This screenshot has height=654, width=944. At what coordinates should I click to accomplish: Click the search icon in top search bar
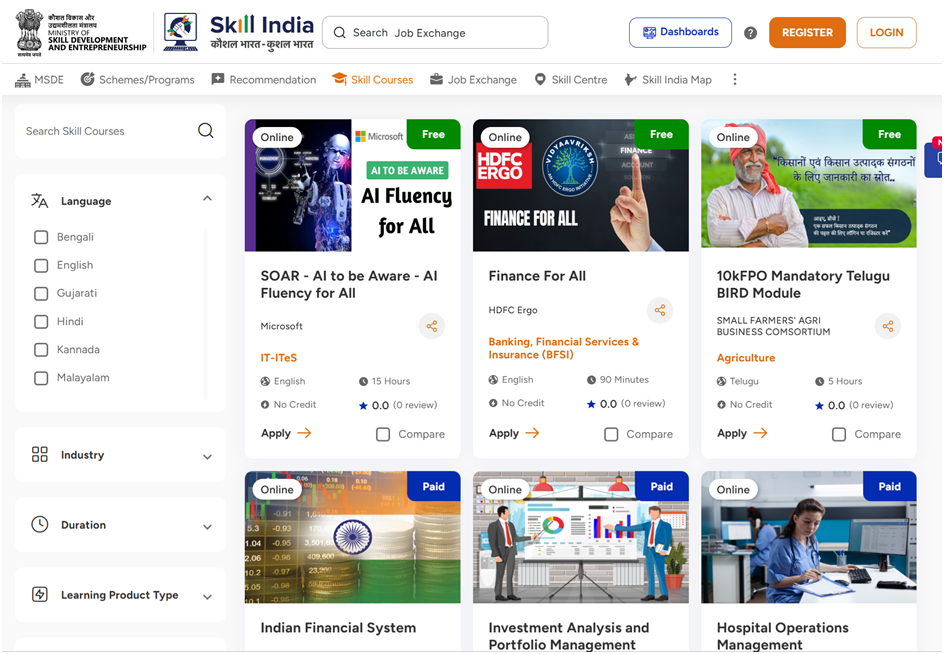[x=340, y=33]
